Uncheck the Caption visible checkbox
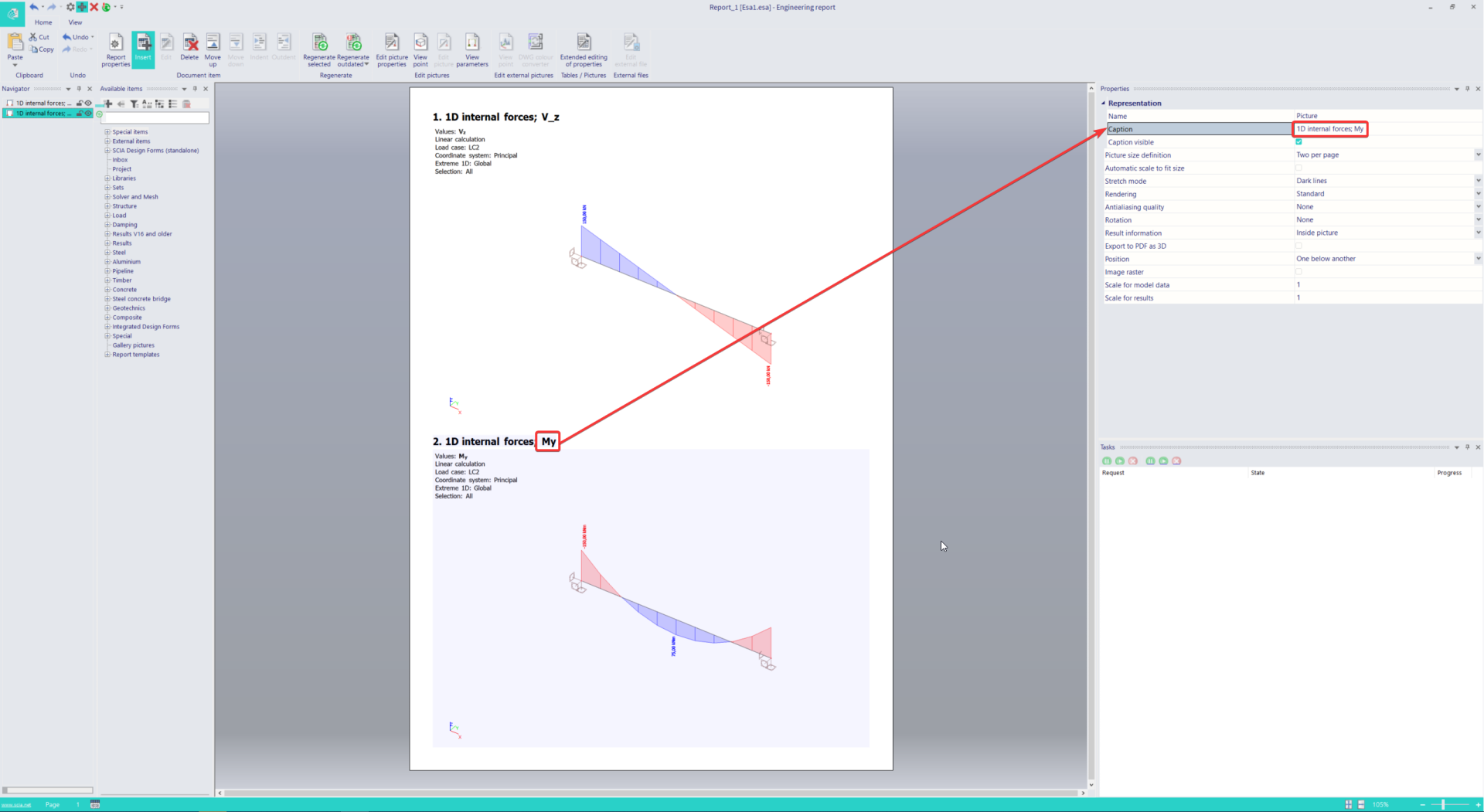1484x812 pixels. coord(1298,142)
